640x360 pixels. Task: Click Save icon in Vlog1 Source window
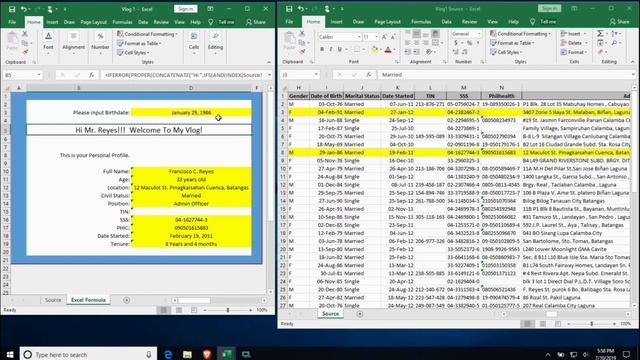click(289, 9)
